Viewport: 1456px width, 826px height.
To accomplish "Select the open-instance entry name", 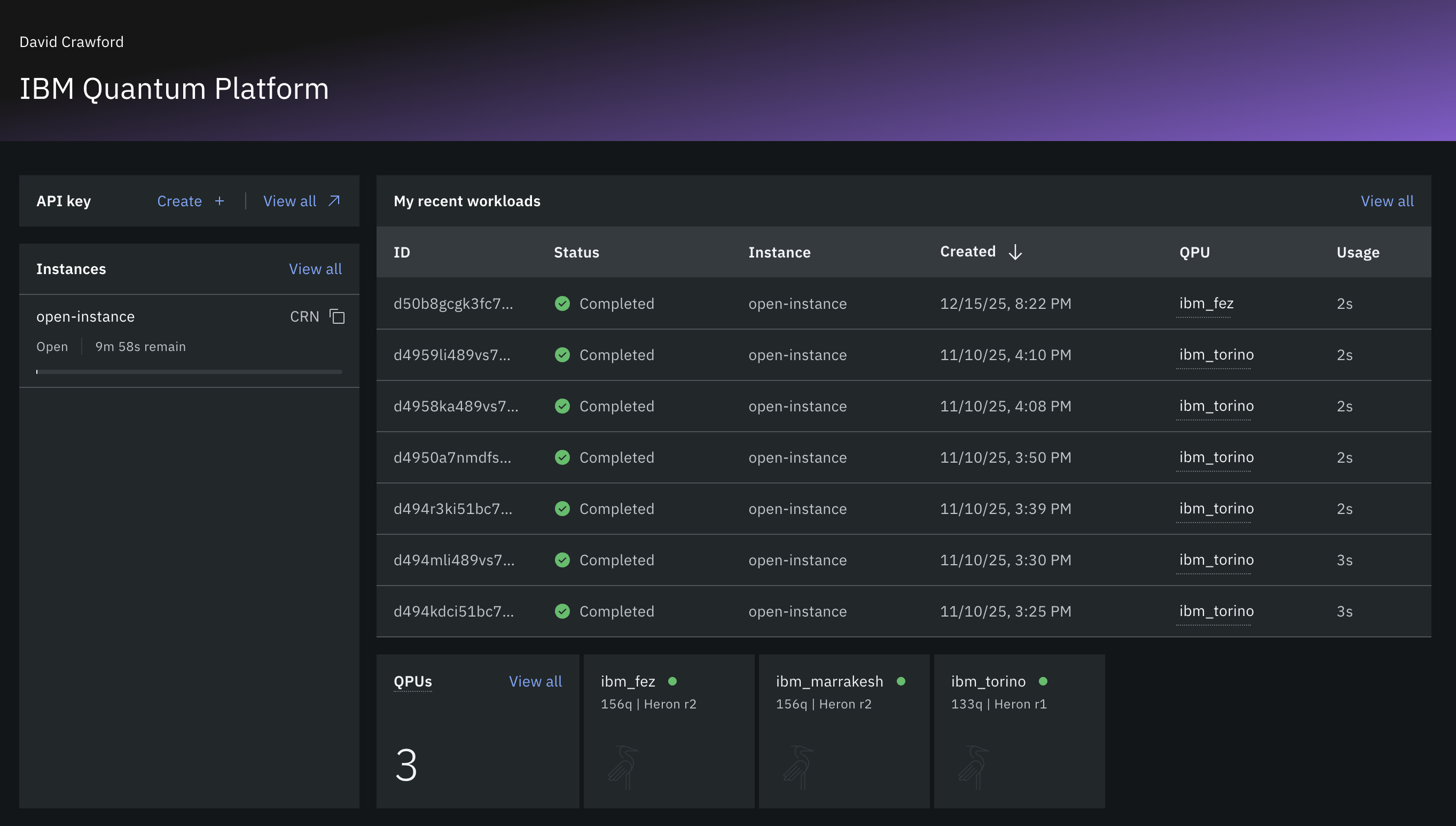I will [85, 316].
